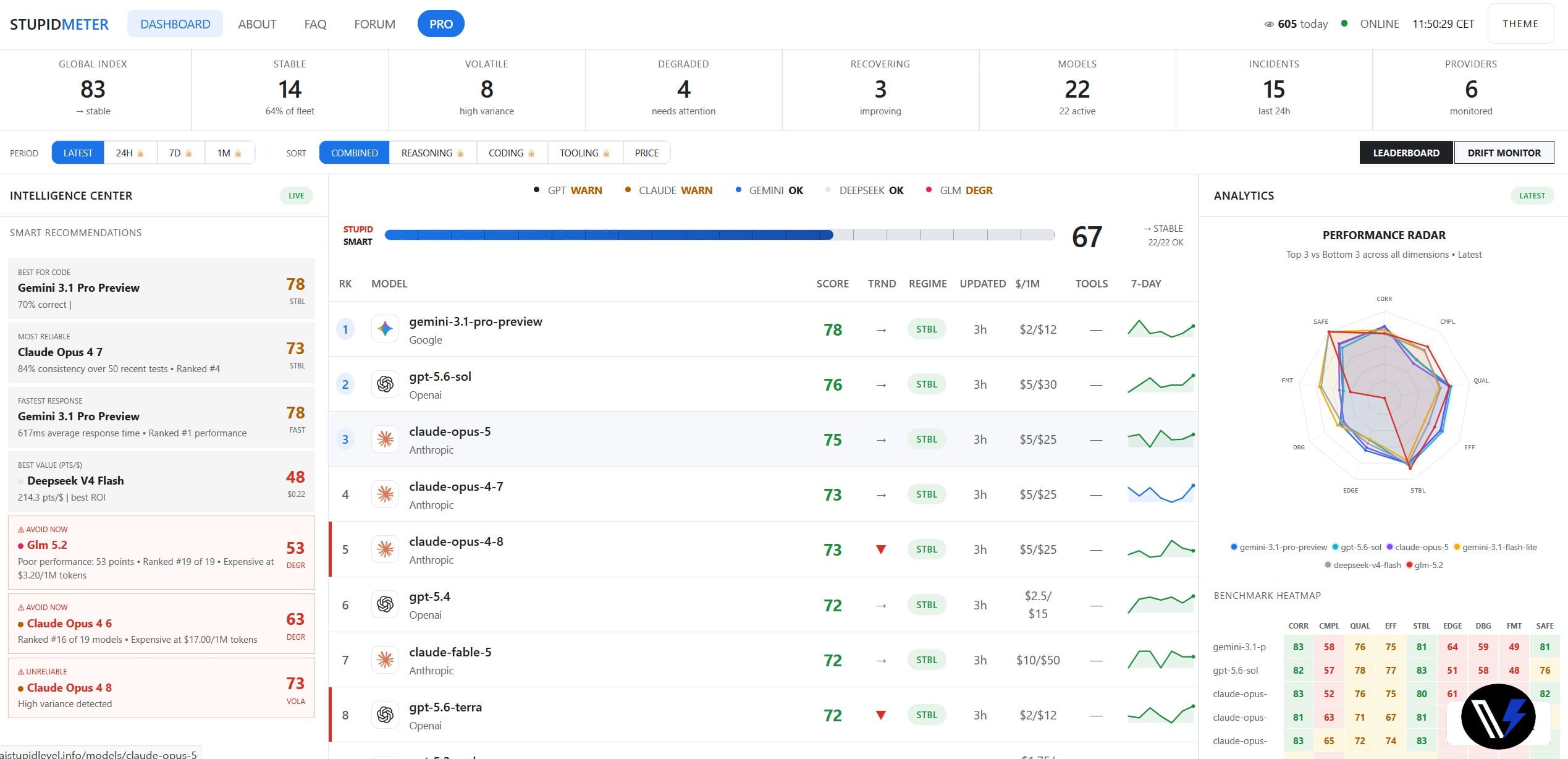Click the green ONLINE status dot
Image resolution: width=1568 pixels, height=759 pixels.
(x=1344, y=23)
